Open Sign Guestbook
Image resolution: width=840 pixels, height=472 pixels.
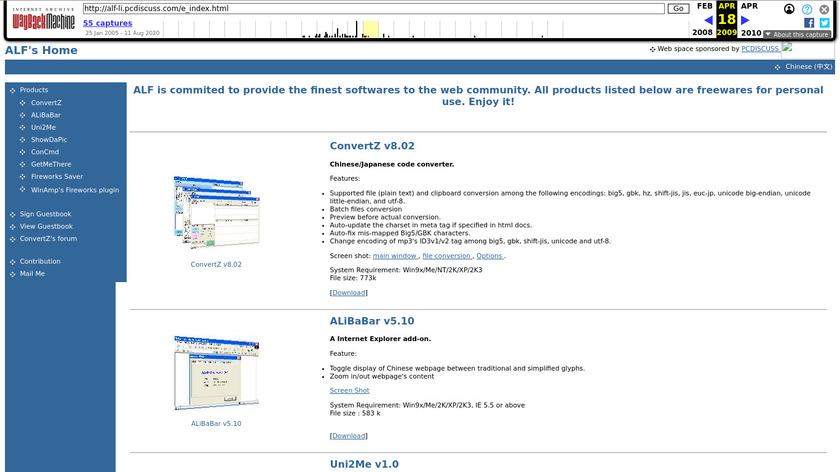pyautogui.click(x=46, y=214)
